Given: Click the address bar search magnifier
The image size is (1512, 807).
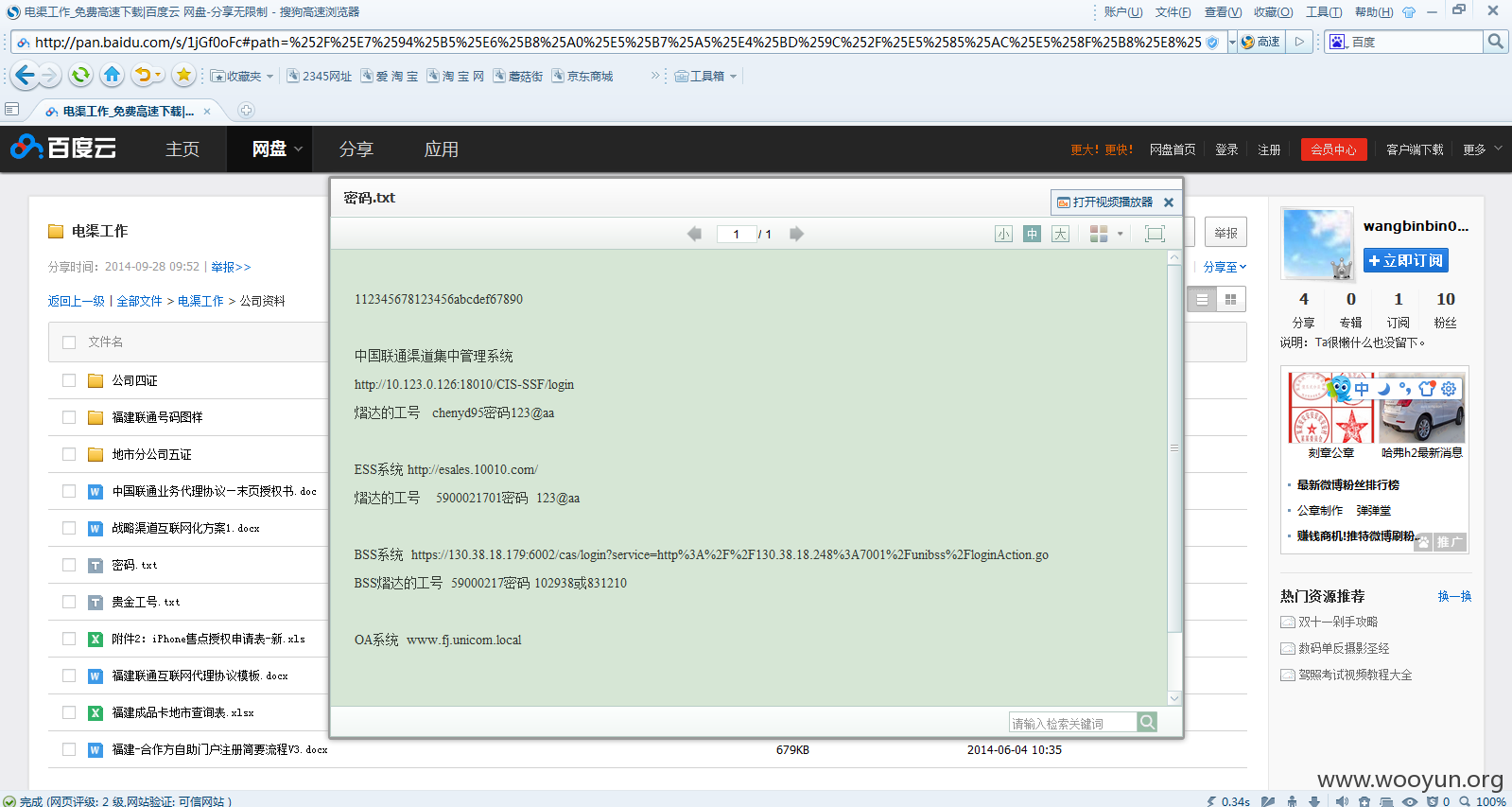Looking at the screenshot, I should pyautogui.click(x=1495, y=42).
